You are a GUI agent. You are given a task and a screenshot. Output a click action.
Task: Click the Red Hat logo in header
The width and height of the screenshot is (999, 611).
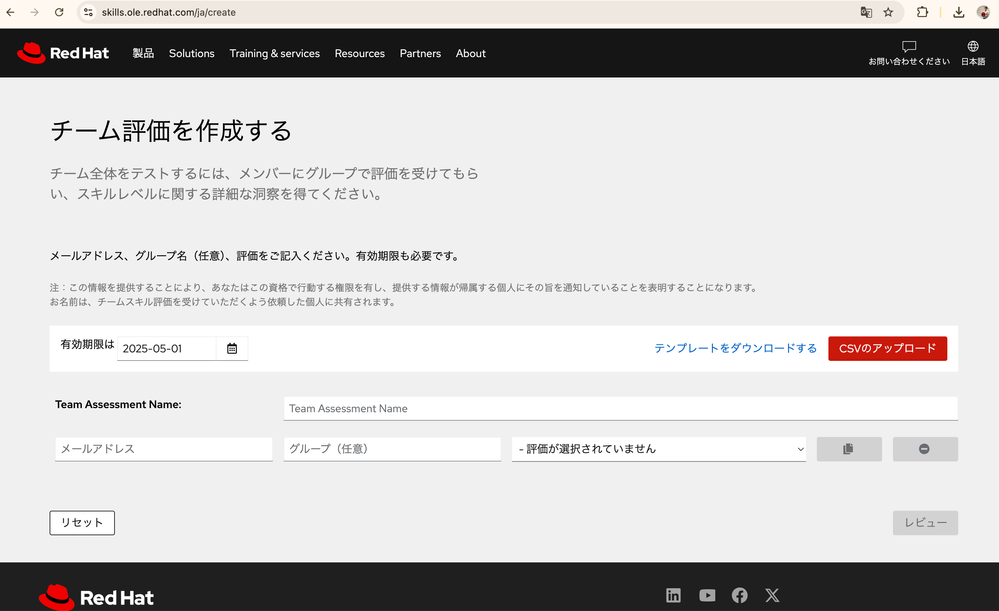click(x=63, y=53)
